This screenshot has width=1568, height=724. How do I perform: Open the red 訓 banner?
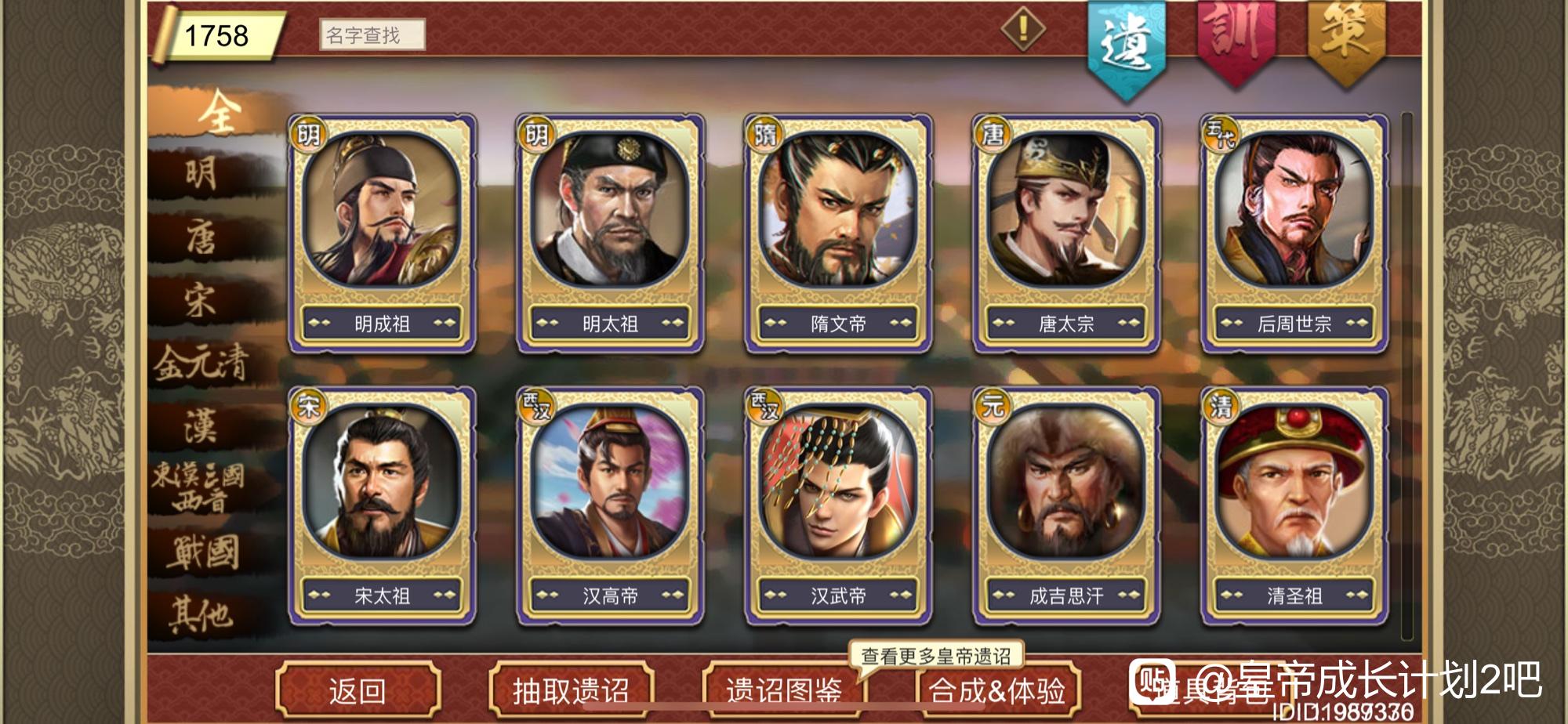(1236, 41)
